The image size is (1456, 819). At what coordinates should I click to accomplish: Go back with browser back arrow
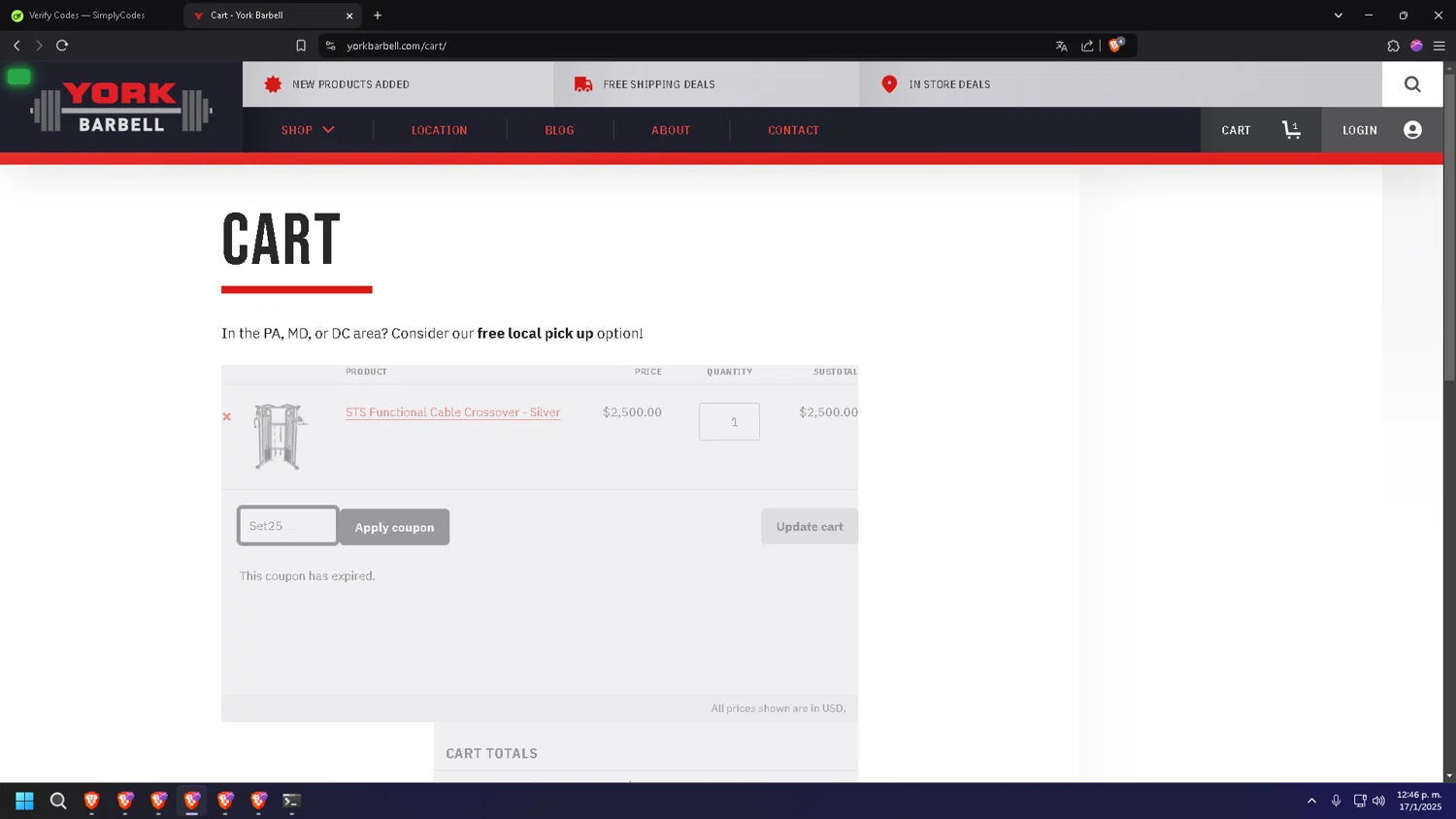17,46
